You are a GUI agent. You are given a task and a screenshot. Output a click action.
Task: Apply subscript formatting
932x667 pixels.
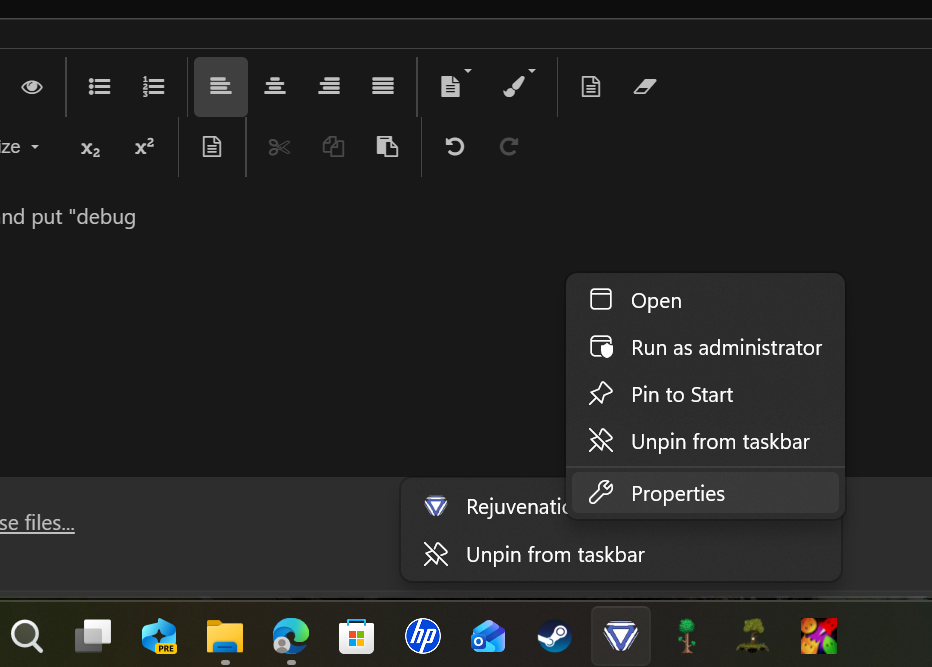90,147
